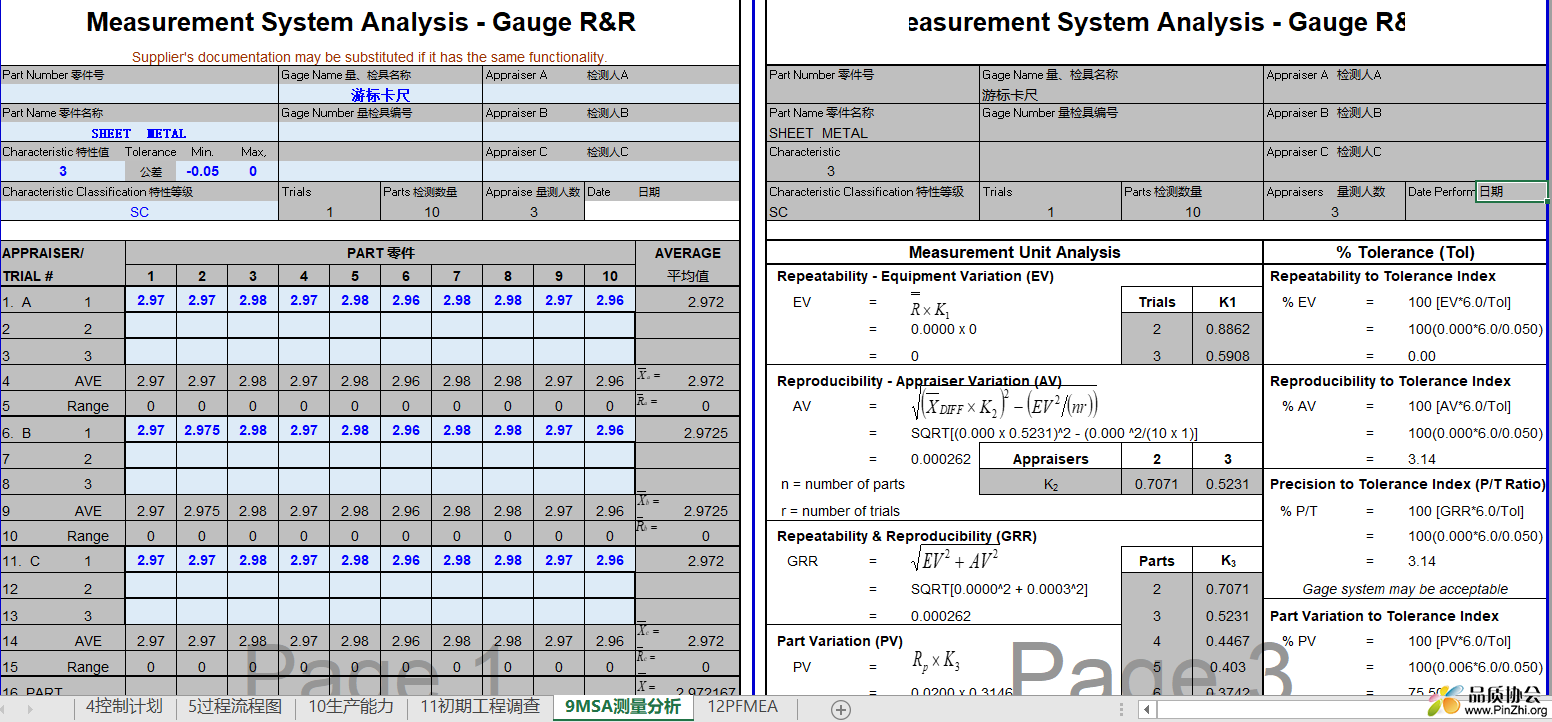Click the K1 value 0.8862
Image resolution: width=1552 pixels, height=722 pixels.
1227,328
